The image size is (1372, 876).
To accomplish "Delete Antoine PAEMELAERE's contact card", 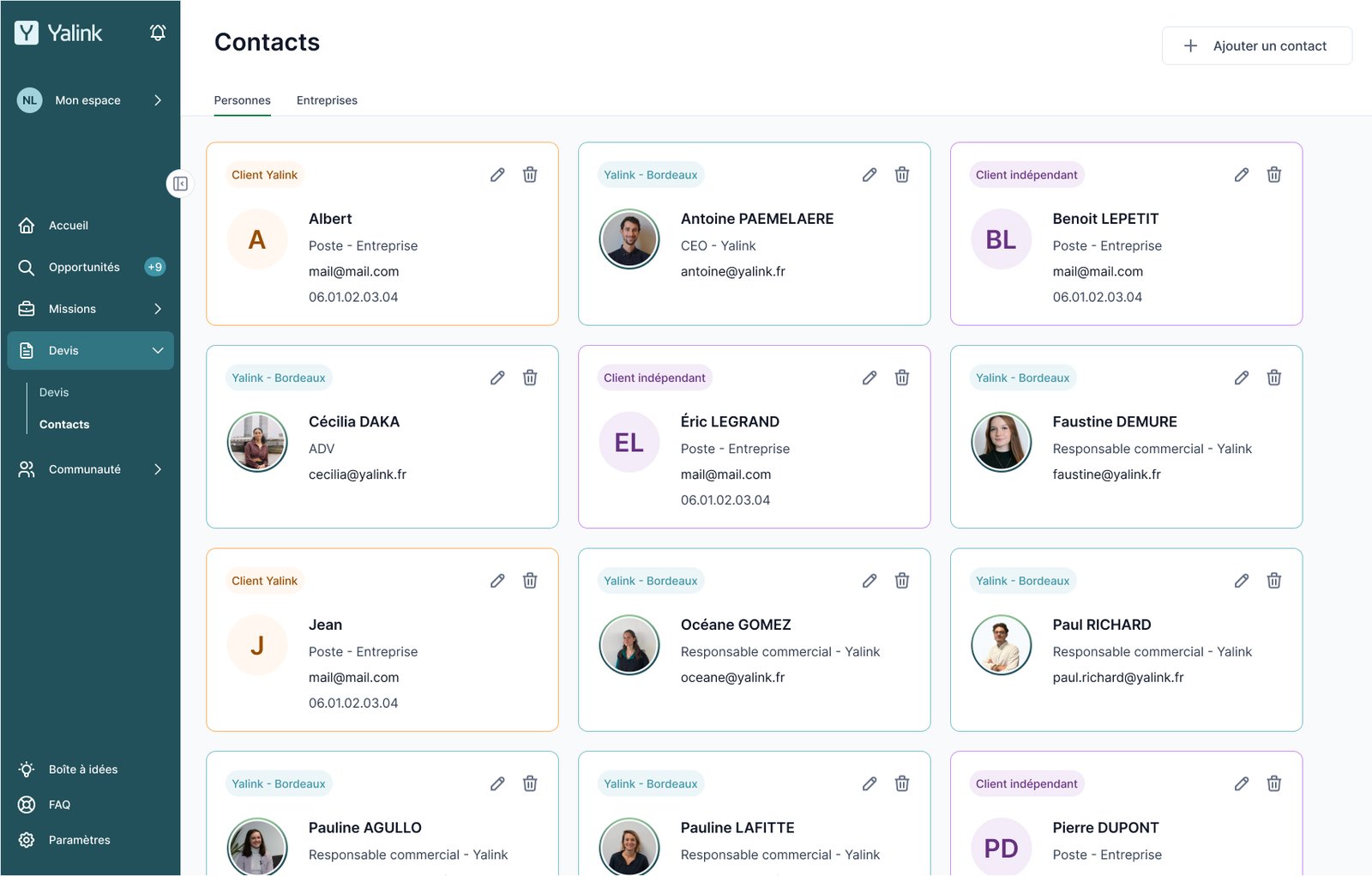I will click(x=902, y=175).
